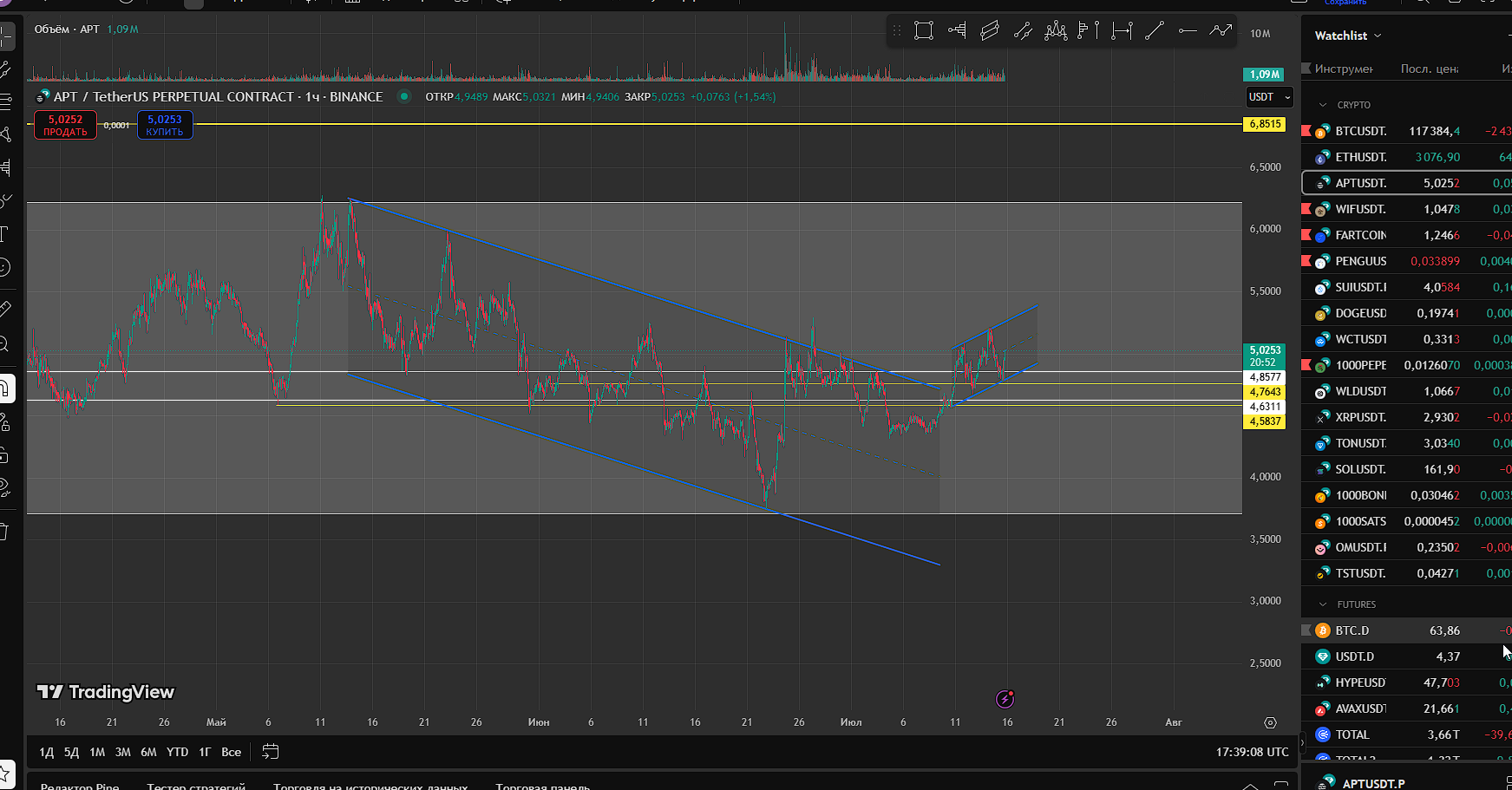Toggle the red flag on WIFUSDT row

point(1306,209)
